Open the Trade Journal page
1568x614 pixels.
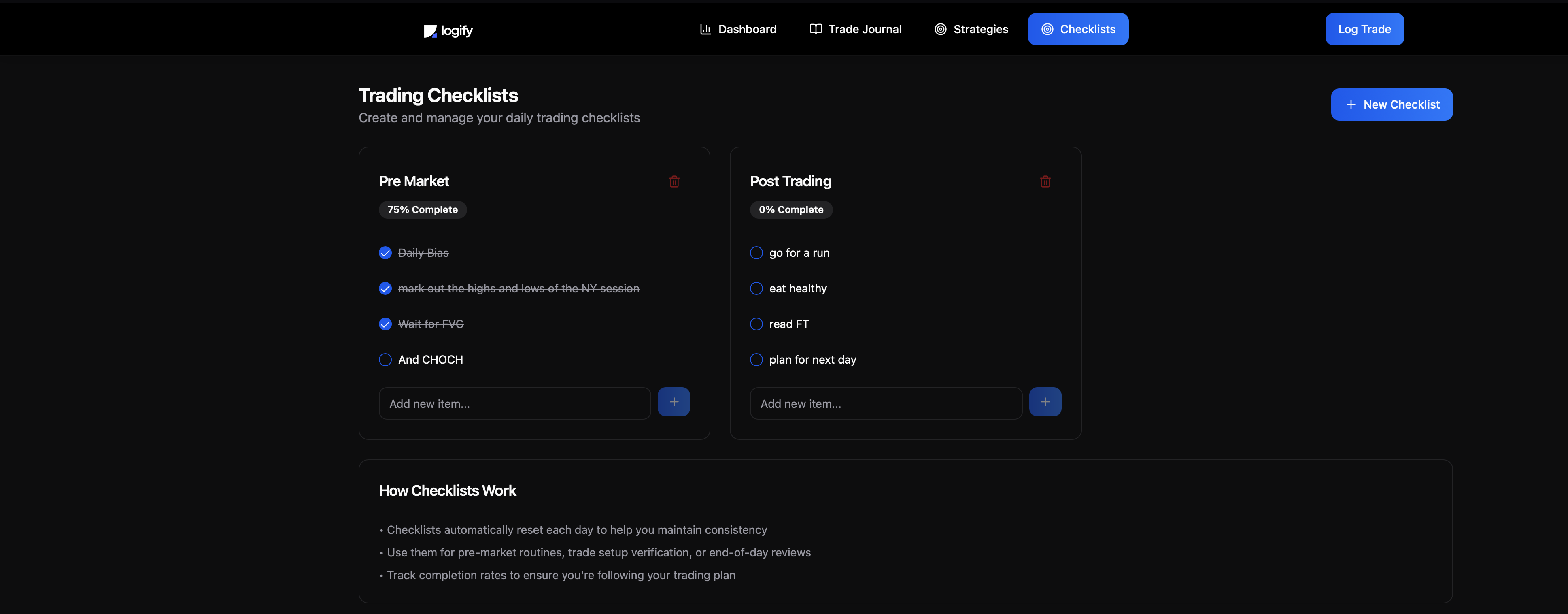(855, 29)
